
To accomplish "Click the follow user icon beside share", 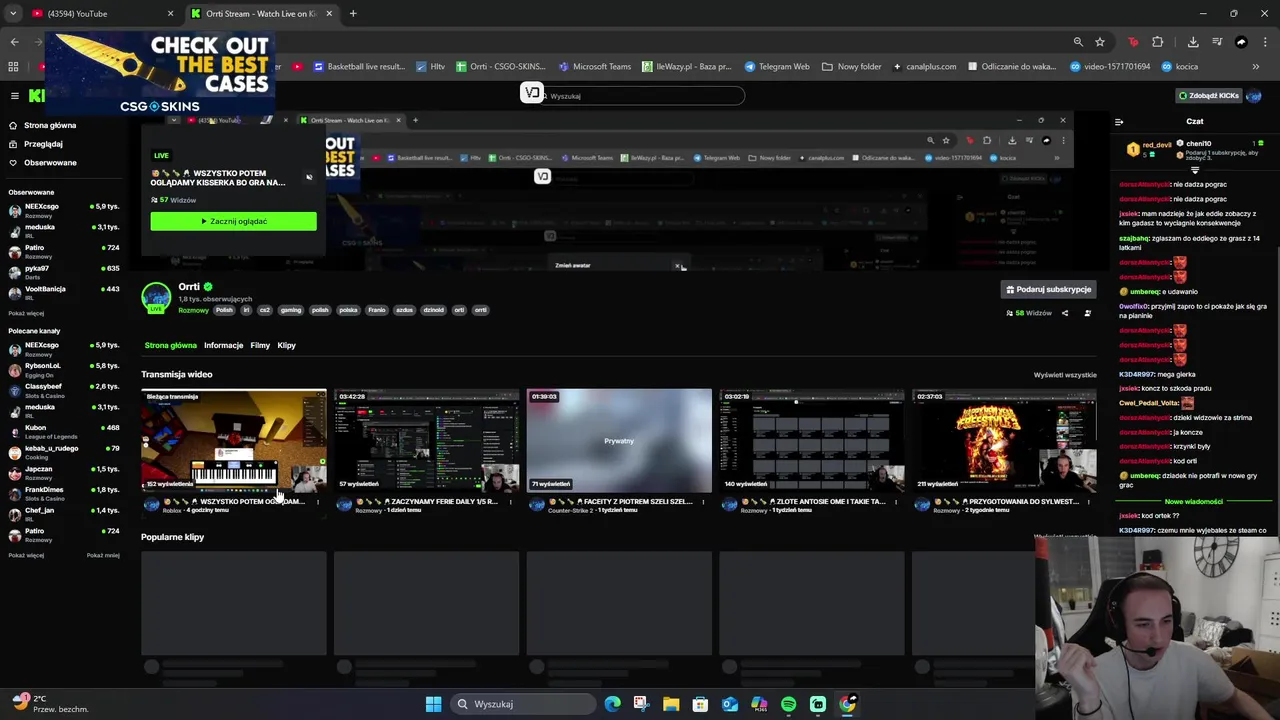I will 1087,313.
